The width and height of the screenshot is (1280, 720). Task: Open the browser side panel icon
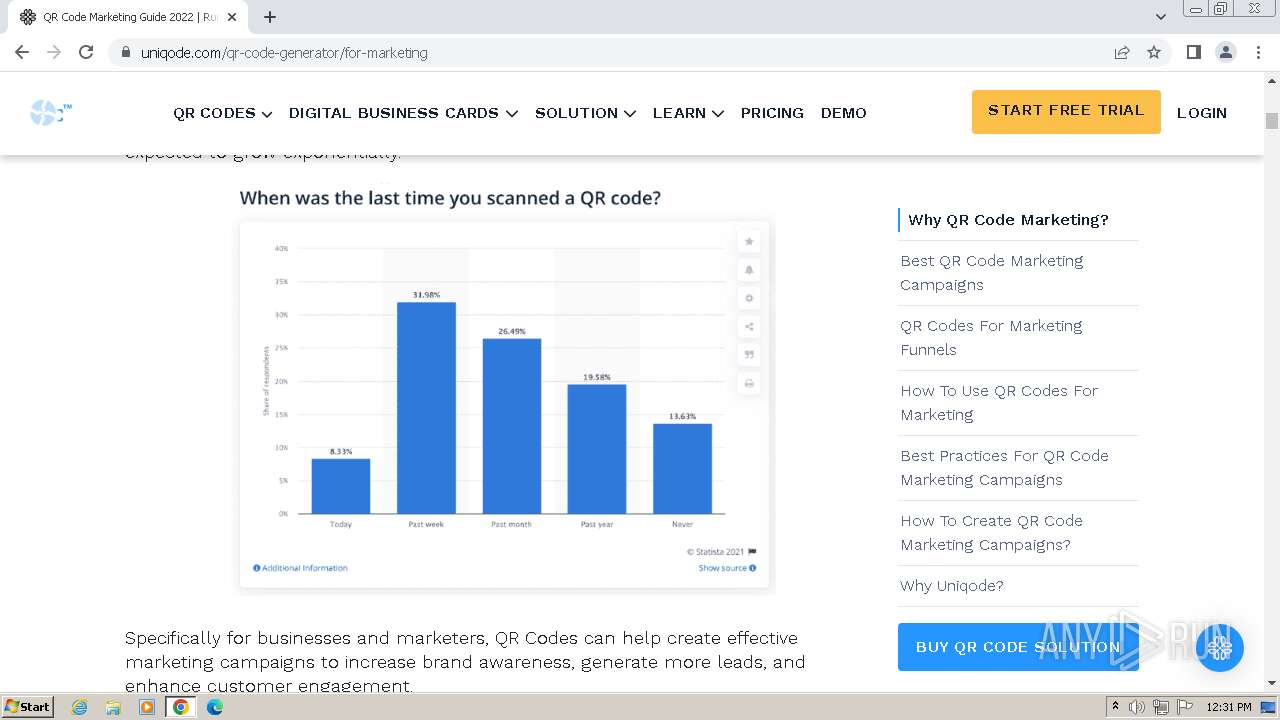click(x=1193, y=52)
